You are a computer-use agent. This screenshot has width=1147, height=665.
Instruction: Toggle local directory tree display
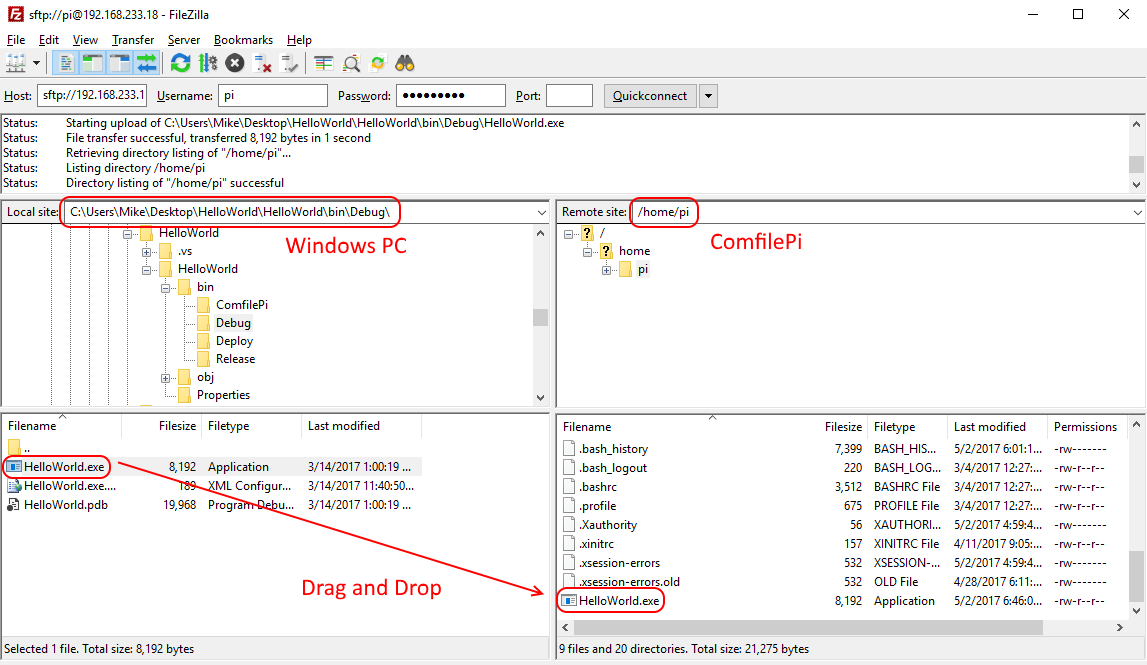(x=93, y=63)
